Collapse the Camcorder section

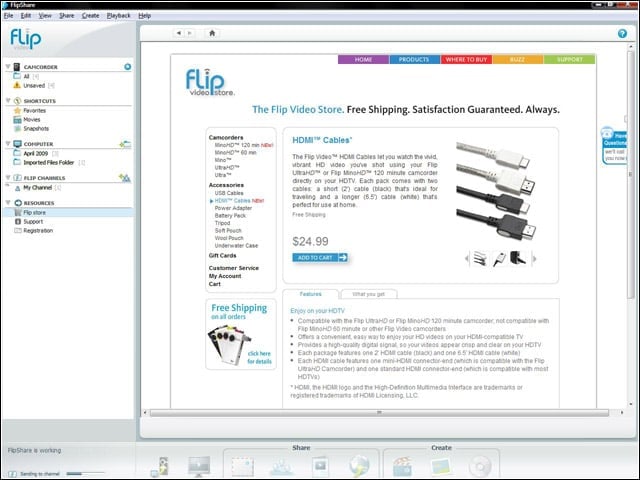[x=8, y=66]
